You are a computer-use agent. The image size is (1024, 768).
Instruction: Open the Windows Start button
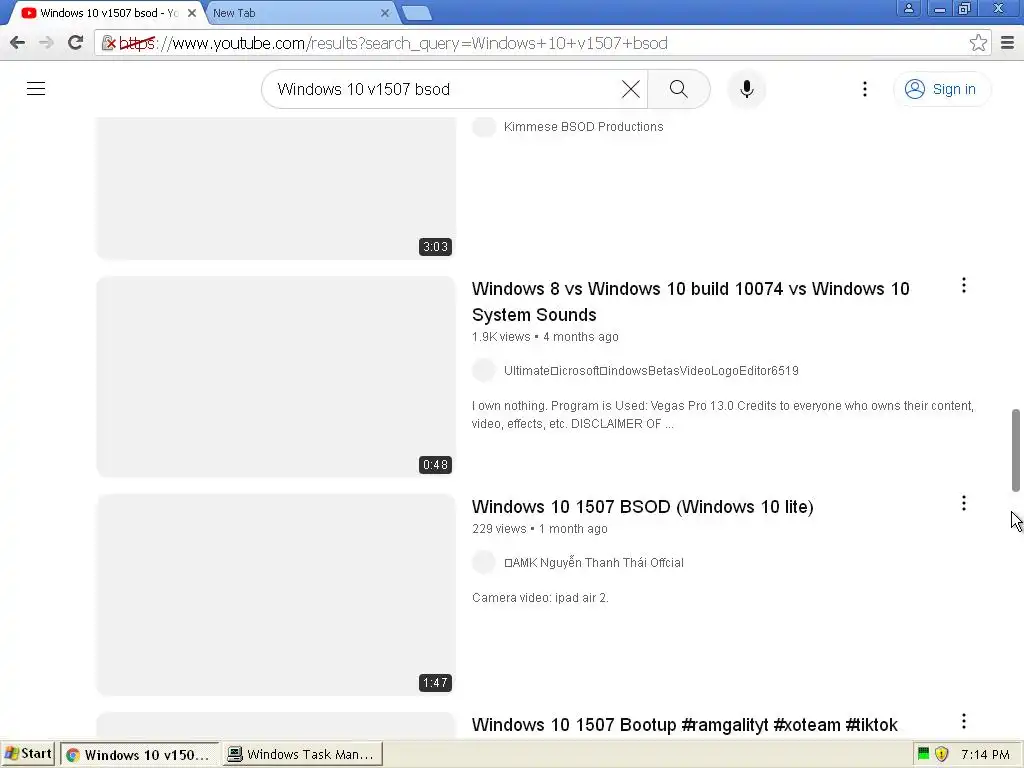pyautogui.click(x=28, y=754)
